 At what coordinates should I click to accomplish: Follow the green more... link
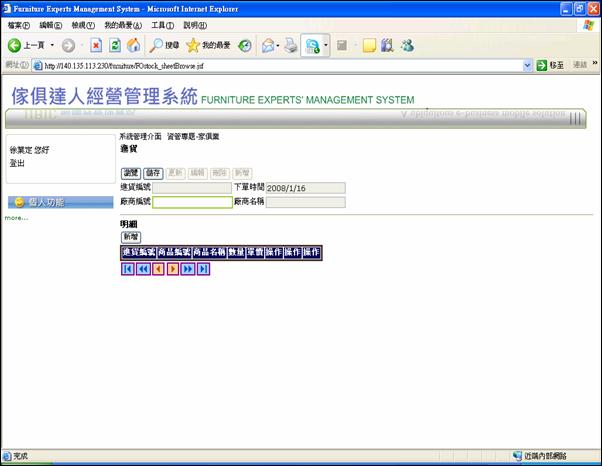(16, 217)
